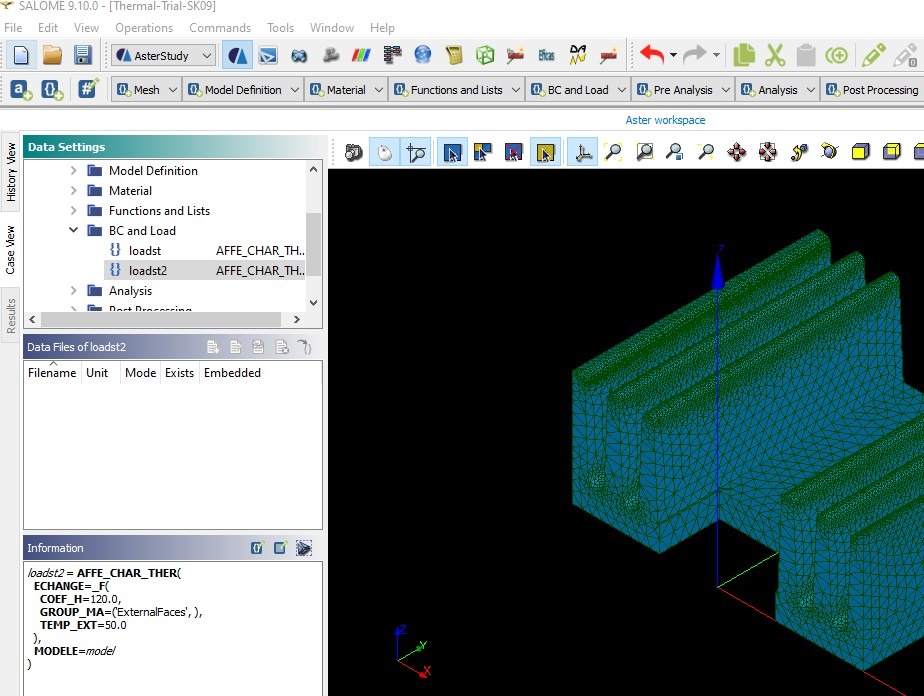Open a study with the folder icon

[x=52, y=55]
